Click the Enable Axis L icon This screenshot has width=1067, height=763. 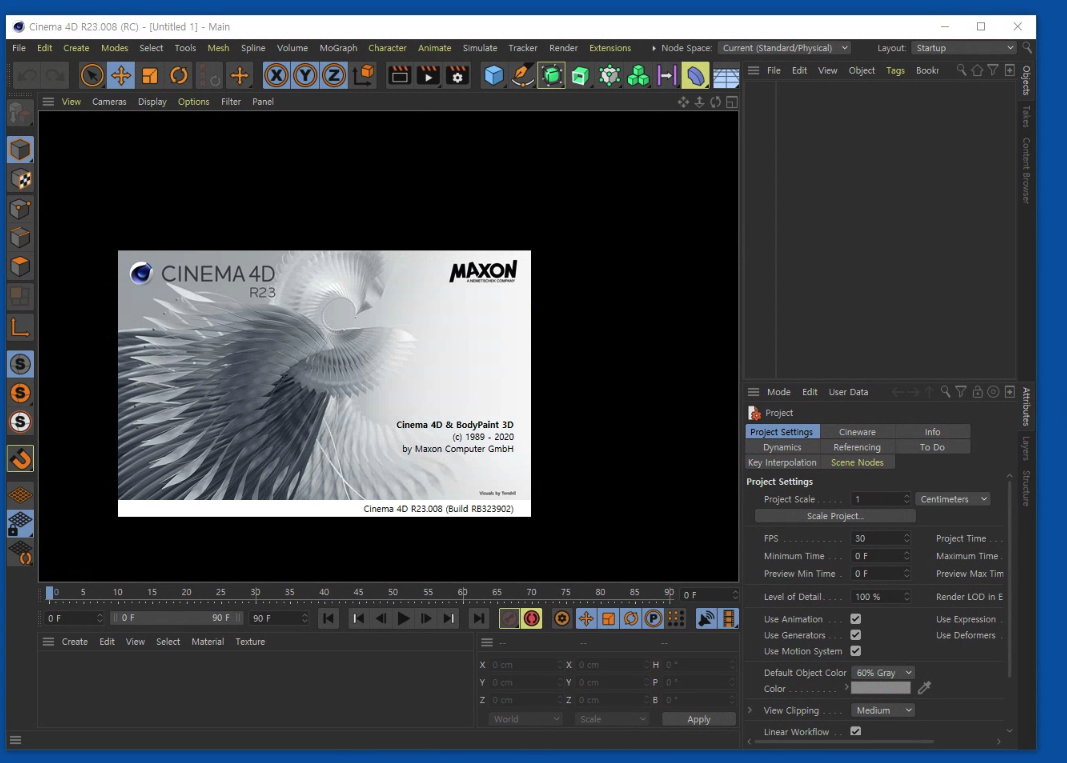click(x=20, y=328)
